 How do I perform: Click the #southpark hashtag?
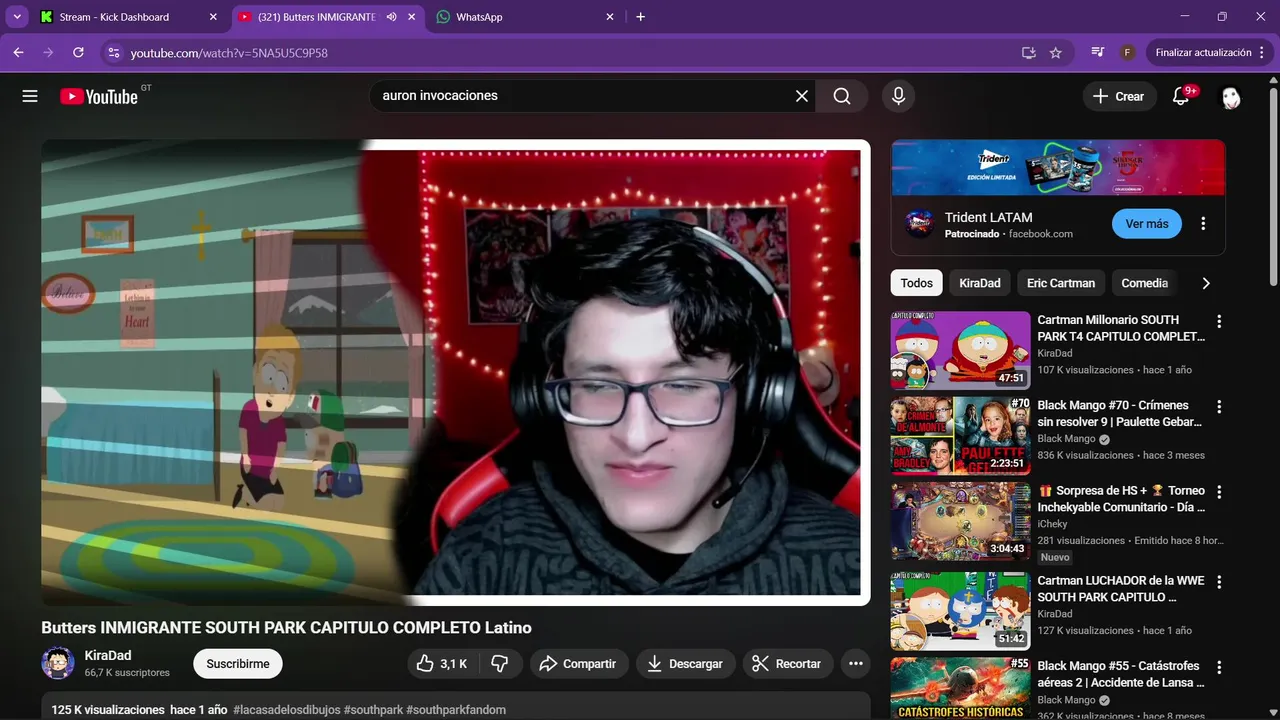click(373, 710)
